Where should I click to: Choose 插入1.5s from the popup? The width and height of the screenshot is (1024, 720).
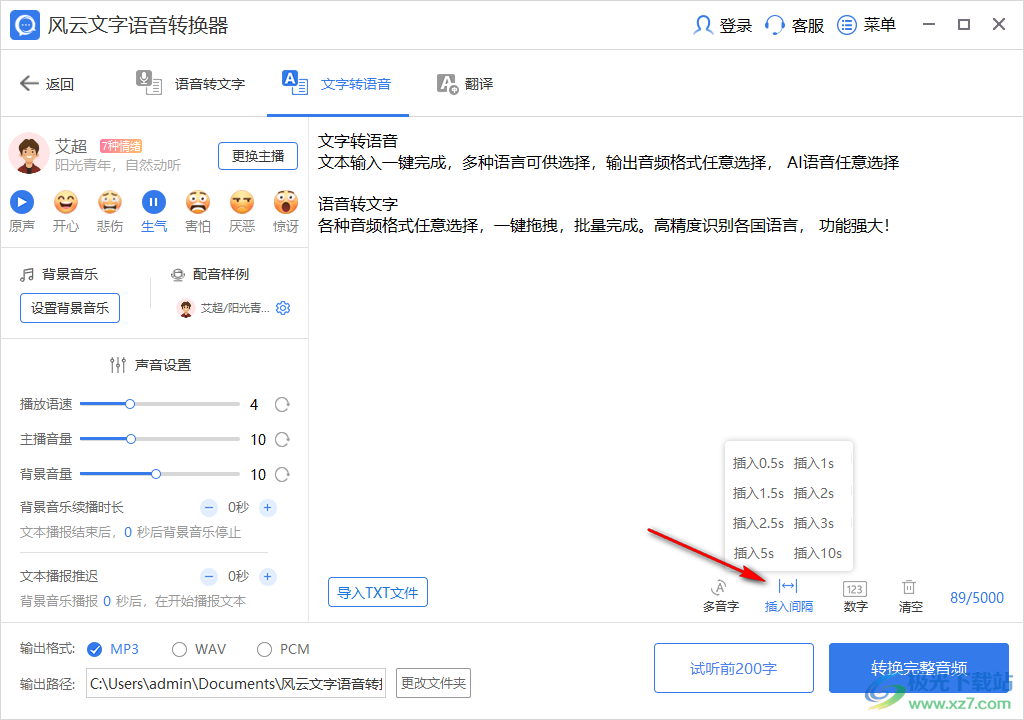758,493
